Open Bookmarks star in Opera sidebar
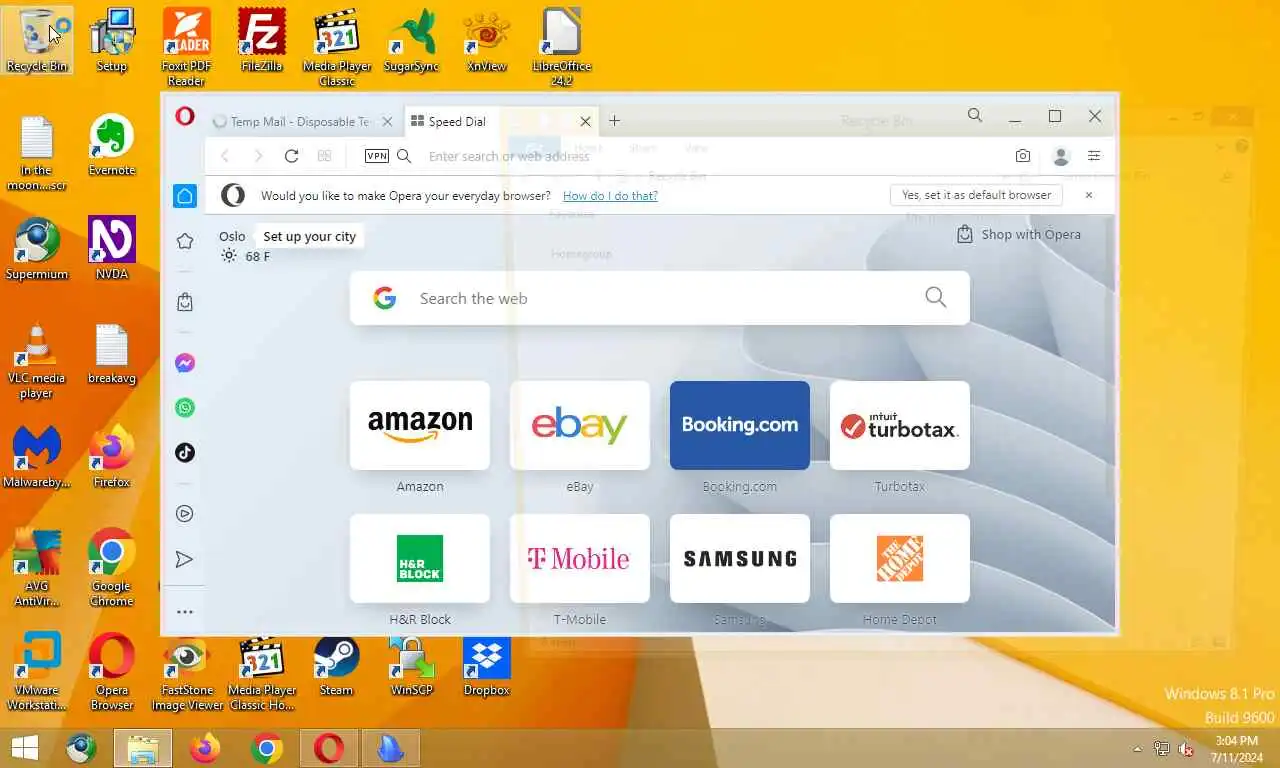 185,241
